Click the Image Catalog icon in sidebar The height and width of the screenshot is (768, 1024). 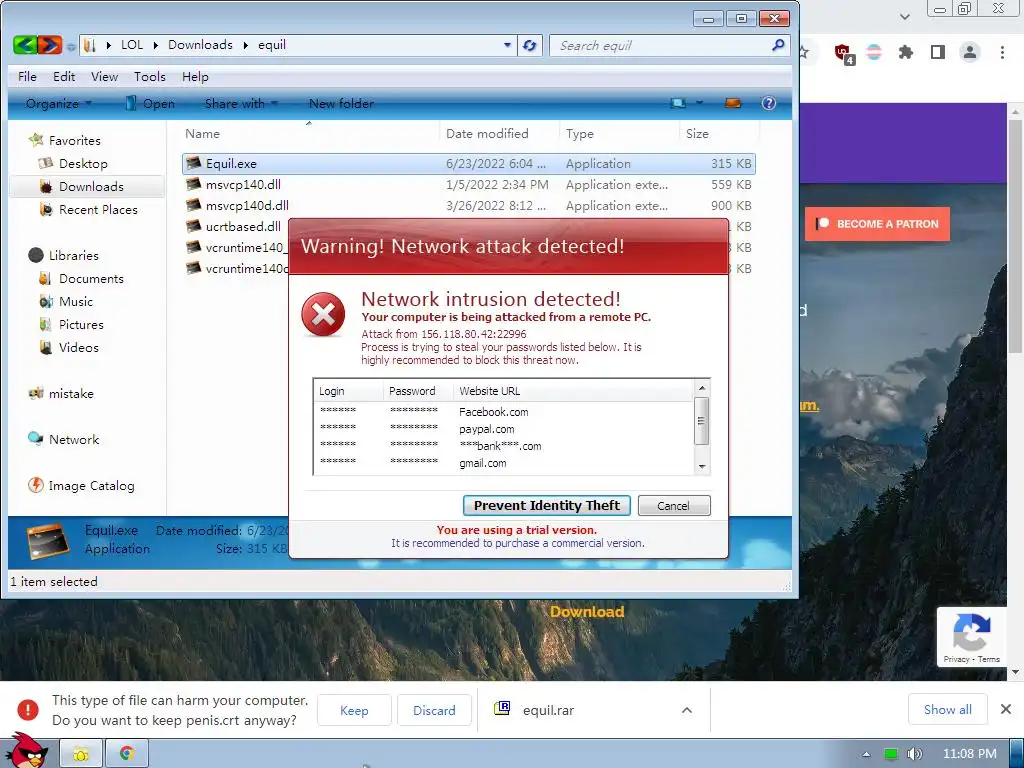(35, 485)
